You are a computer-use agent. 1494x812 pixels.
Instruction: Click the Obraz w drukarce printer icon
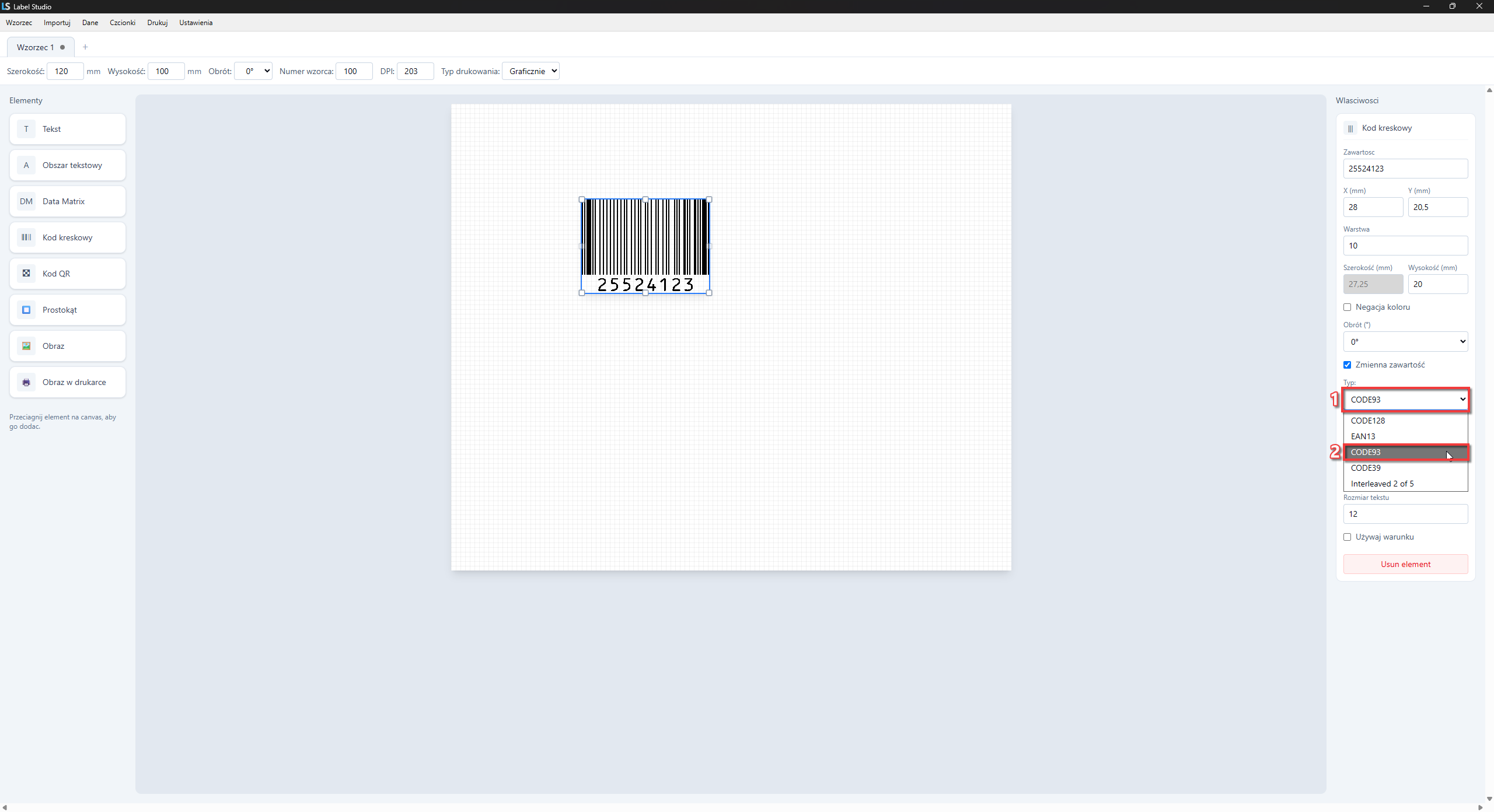pyautogui.click(x=26, y=382)
